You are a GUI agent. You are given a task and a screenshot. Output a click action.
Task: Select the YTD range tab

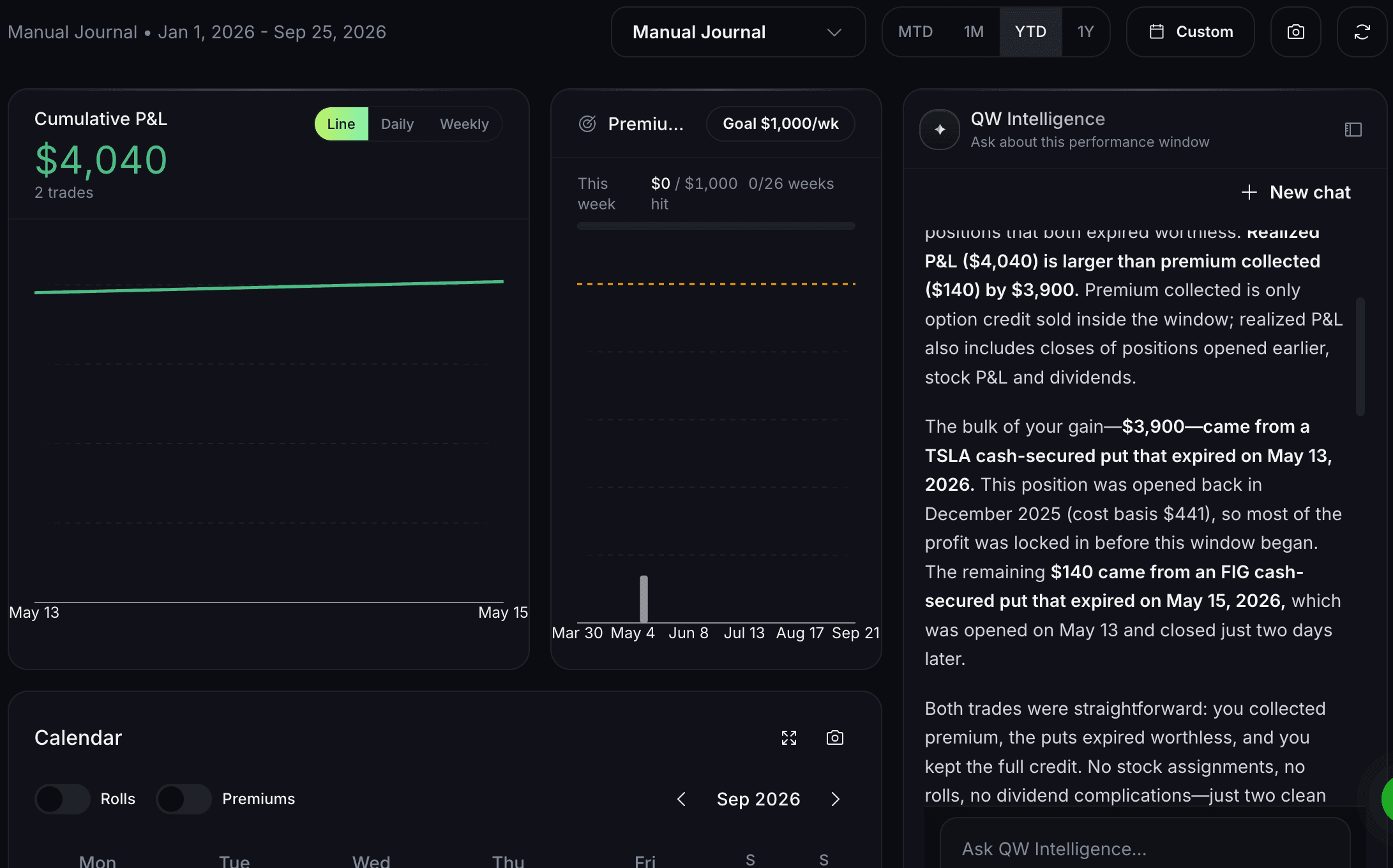(1030, 32)
